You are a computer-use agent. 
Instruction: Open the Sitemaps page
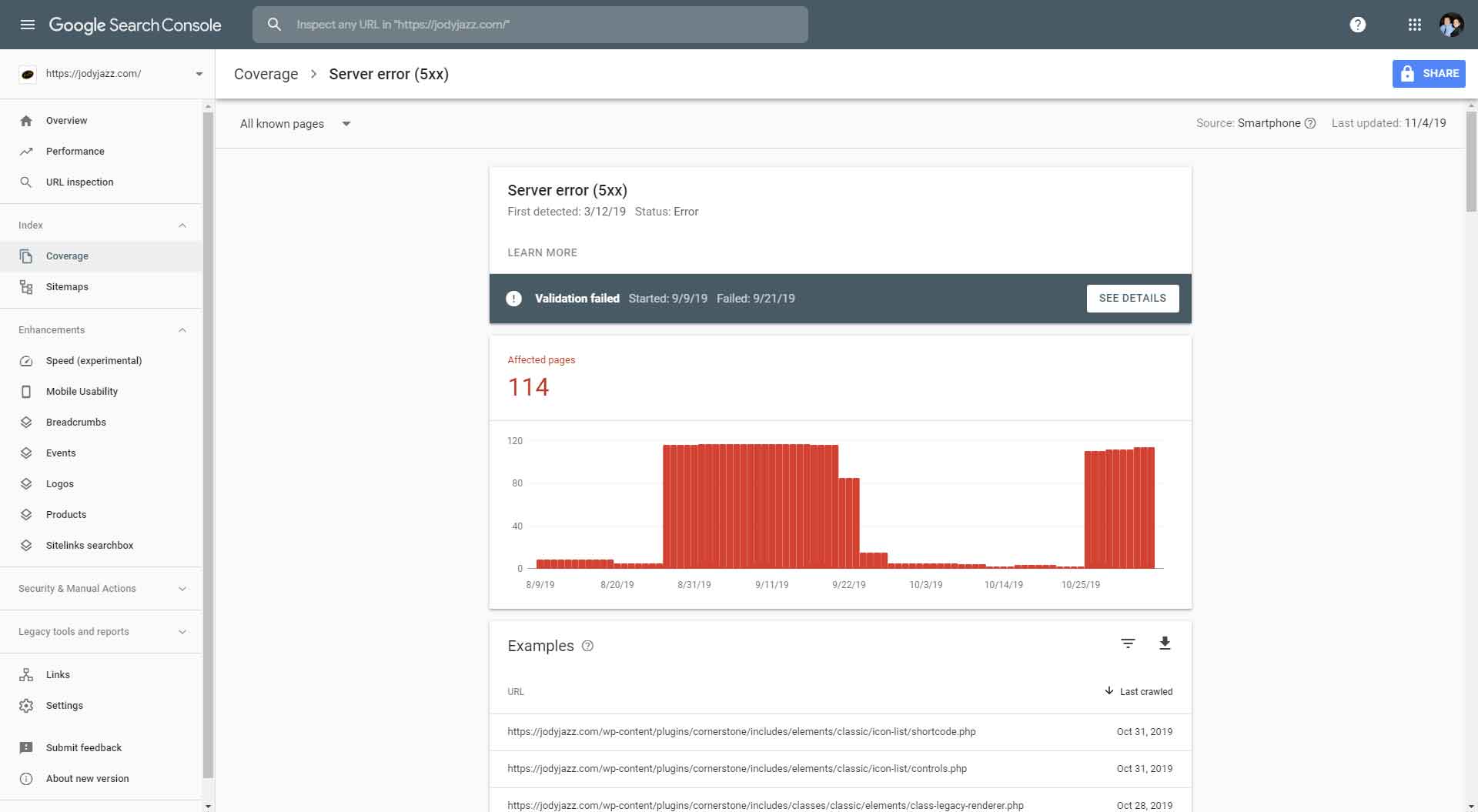point(101,287)
